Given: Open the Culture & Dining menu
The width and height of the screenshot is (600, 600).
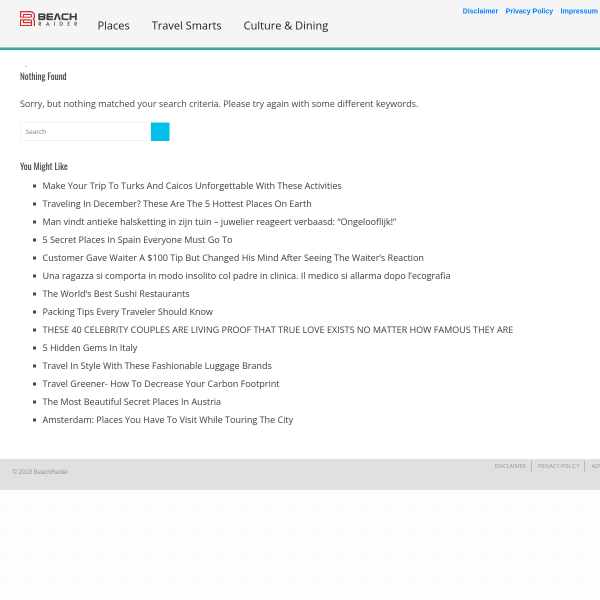Looking at the screenshot, I should (x=285, y=26).
